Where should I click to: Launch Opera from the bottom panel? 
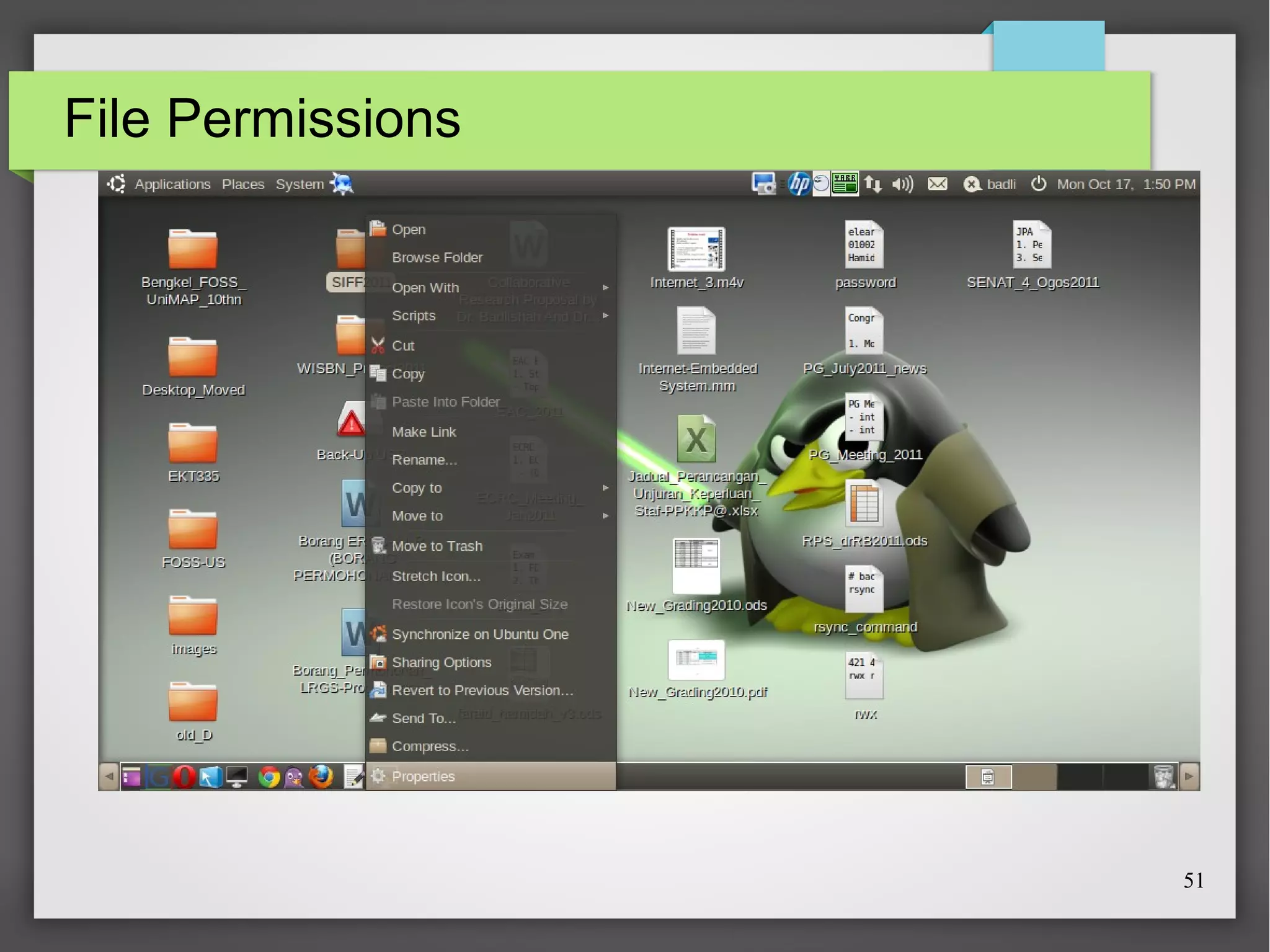(184, 776)
